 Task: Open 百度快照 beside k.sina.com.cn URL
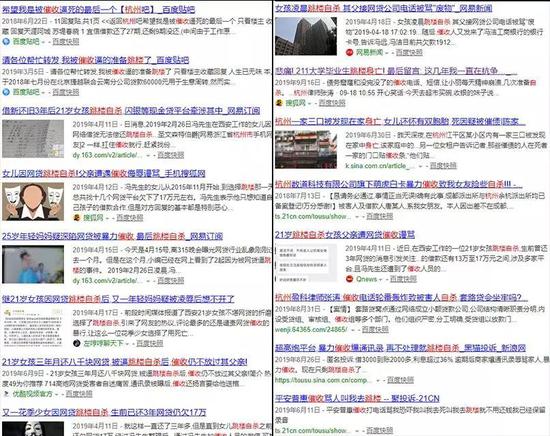tap(443, 165)
